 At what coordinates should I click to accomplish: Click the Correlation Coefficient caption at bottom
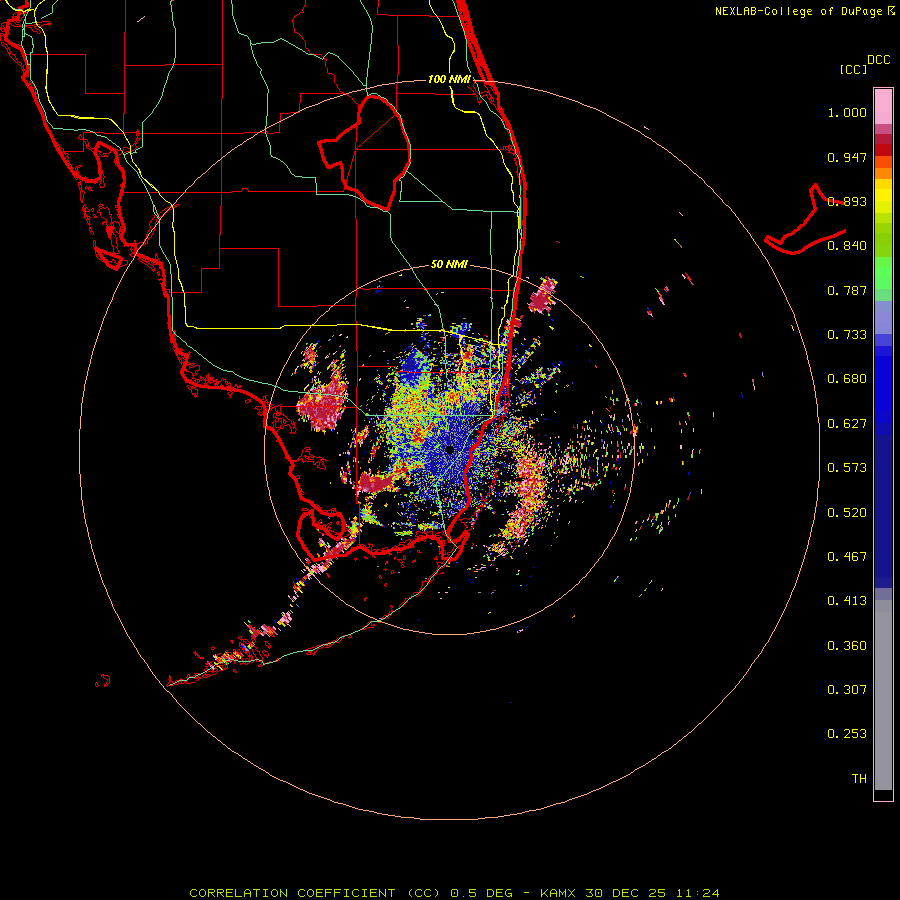click(454, 893)
